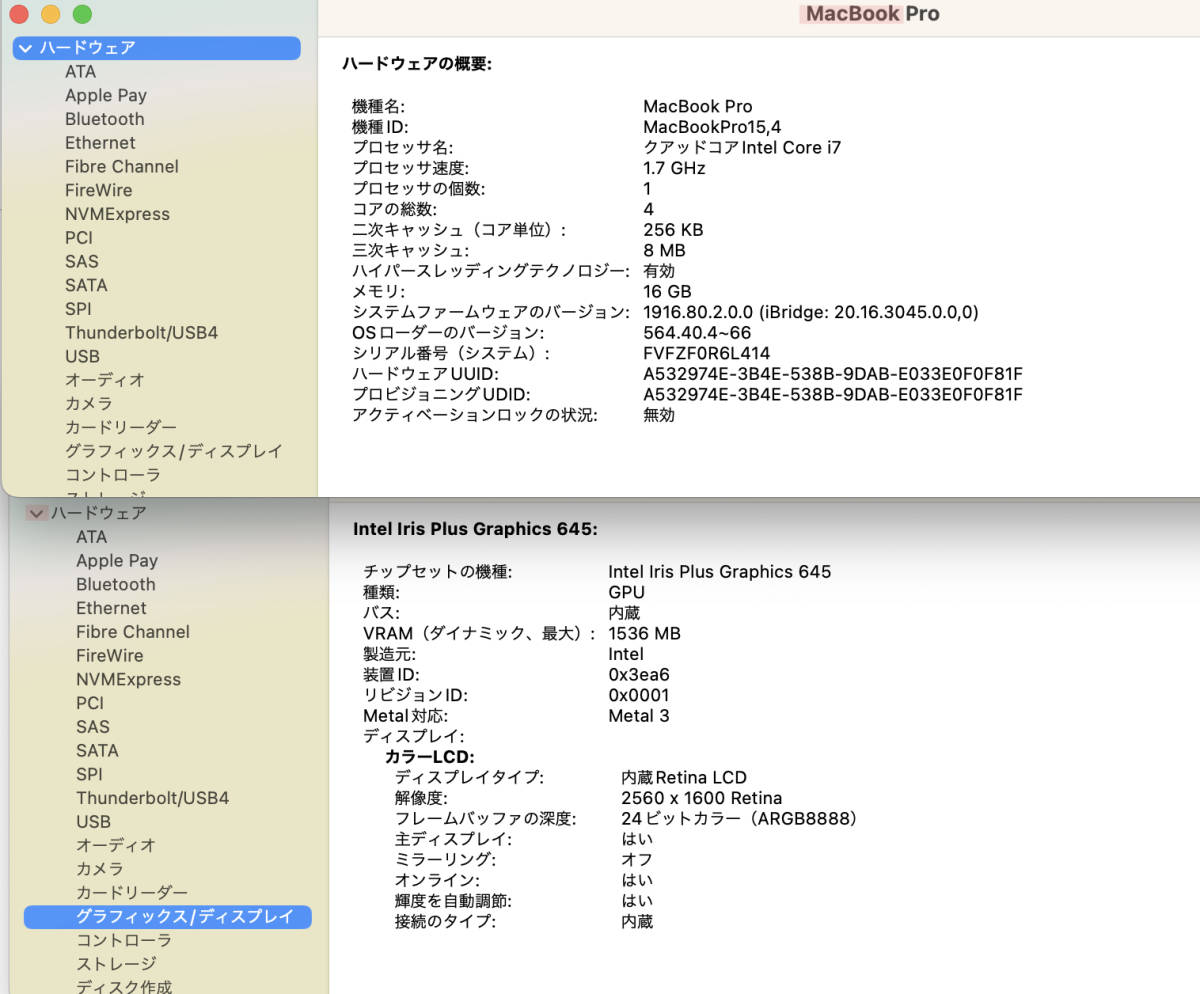The height and width of the screenshot is (994, 1200).
Task: Select PCI in lower window sidebar
Action: (90, 703)
